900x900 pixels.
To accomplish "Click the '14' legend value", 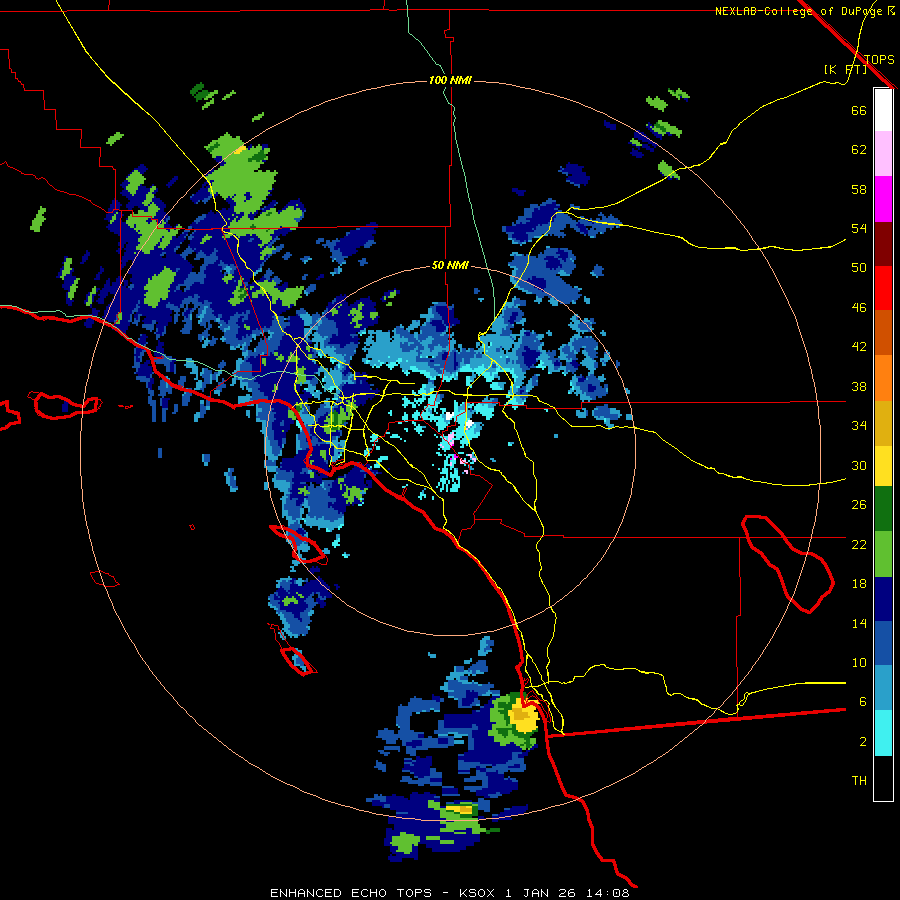I will [859, 623].
